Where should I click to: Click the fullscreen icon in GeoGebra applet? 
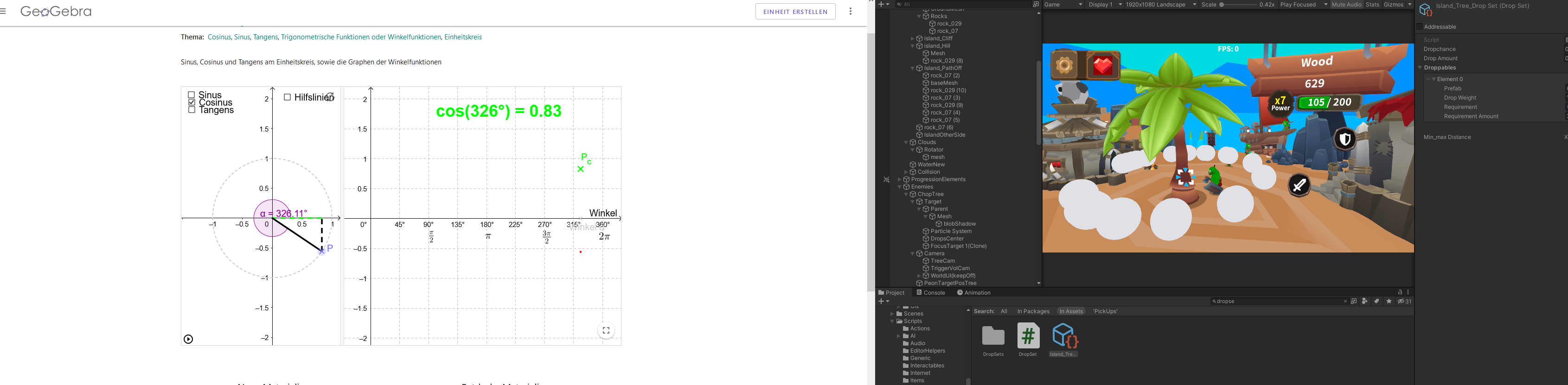click(606, 331)
